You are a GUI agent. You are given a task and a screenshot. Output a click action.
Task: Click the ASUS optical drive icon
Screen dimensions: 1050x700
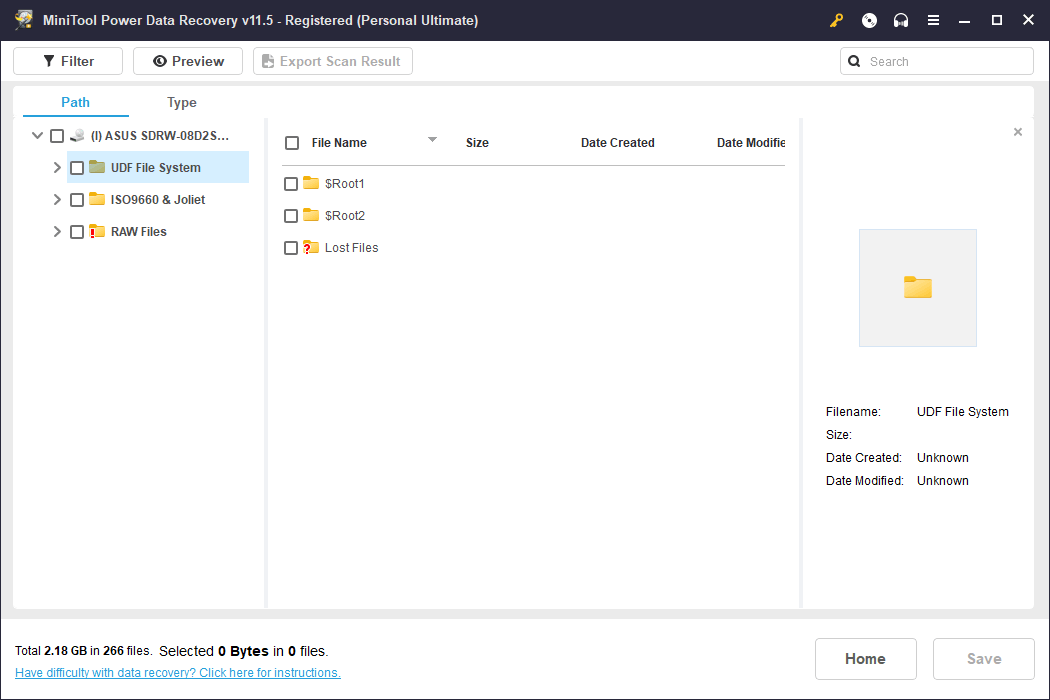click(x=77, y=136)
